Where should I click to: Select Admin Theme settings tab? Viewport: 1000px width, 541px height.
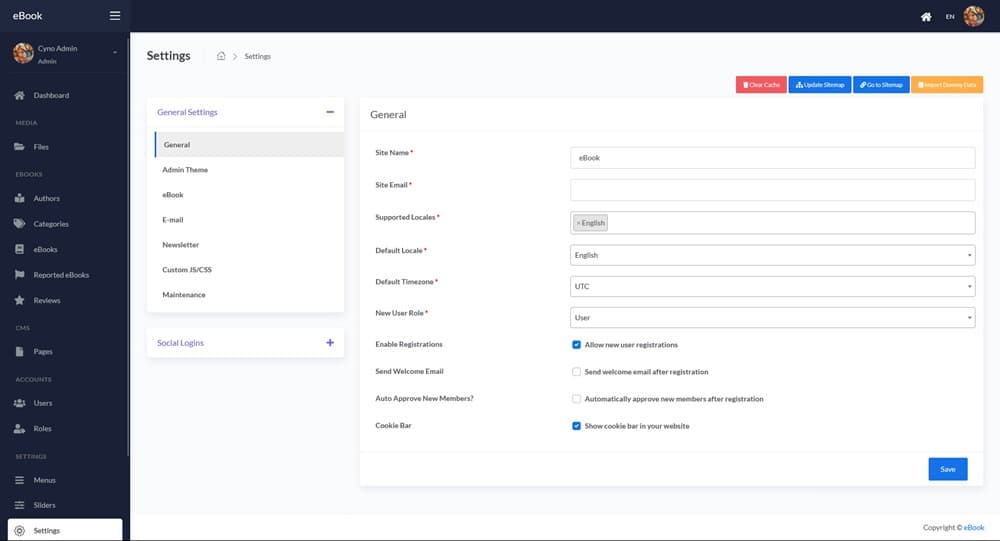(x=185, y=170)
